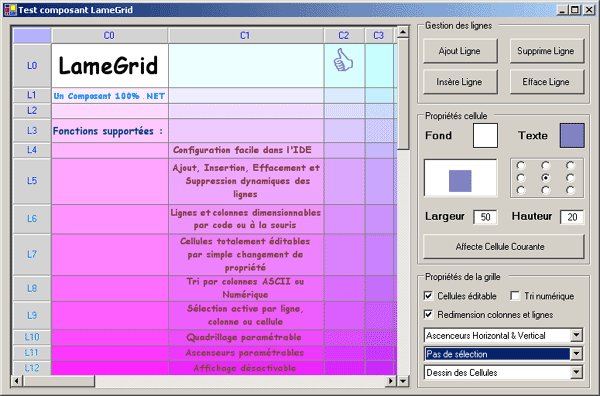Click 'Lignes et colonnes dimensionnables' cell
The image size is (600, 396).
[x=246, y=219]
